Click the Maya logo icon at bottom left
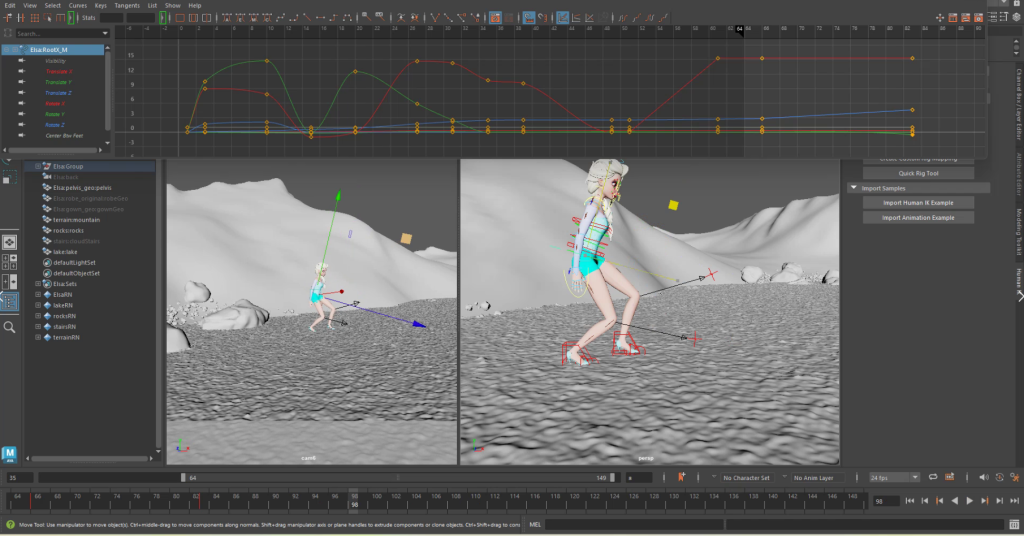The height and width of the screenshot is (536, 1024). (9, 454)
